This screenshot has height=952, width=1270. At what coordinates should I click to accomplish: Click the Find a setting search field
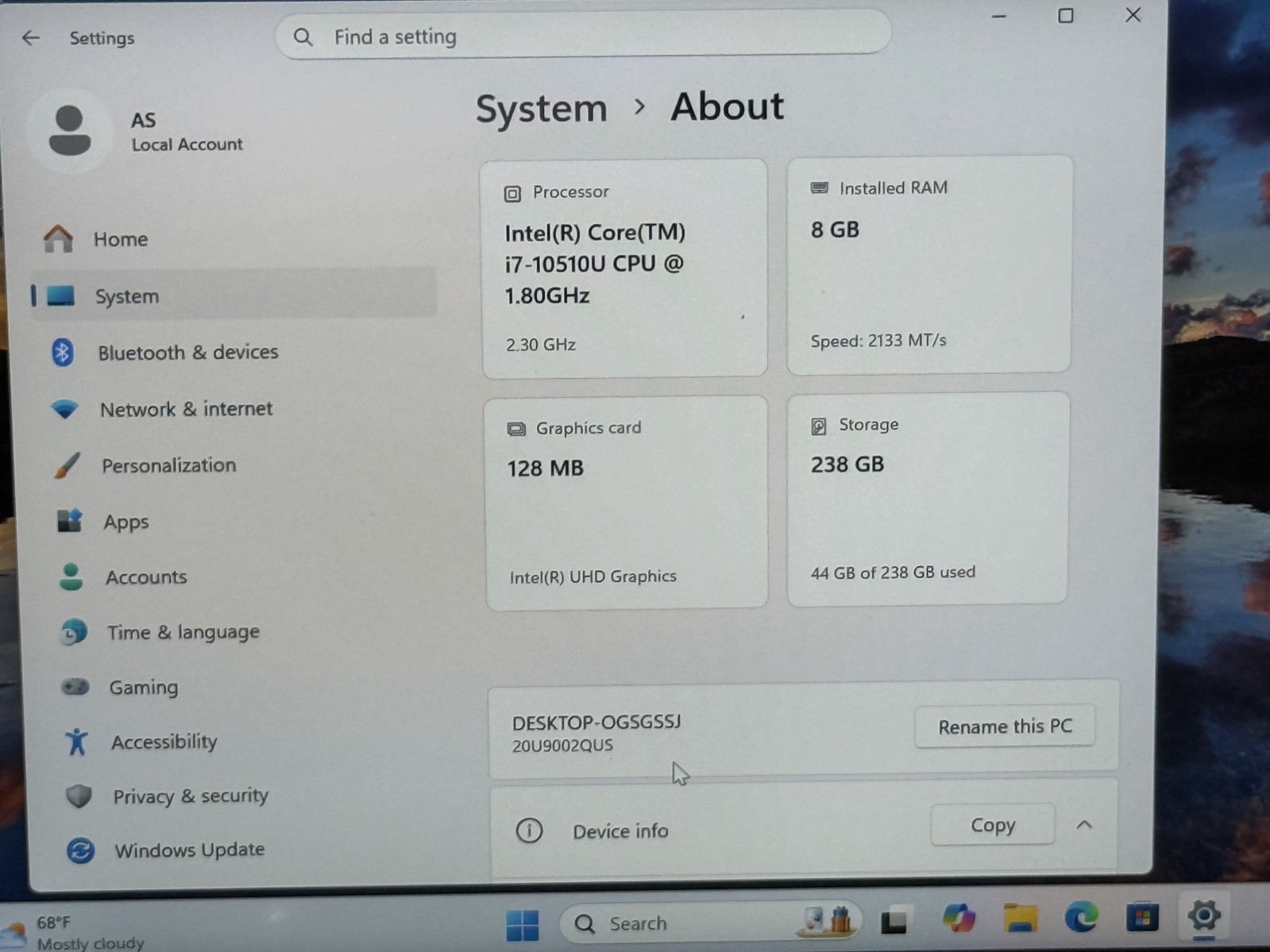point(583,37)
